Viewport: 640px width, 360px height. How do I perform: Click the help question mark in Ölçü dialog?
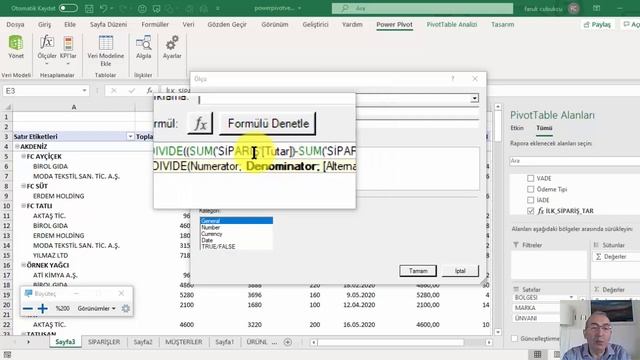pos(453,79)
